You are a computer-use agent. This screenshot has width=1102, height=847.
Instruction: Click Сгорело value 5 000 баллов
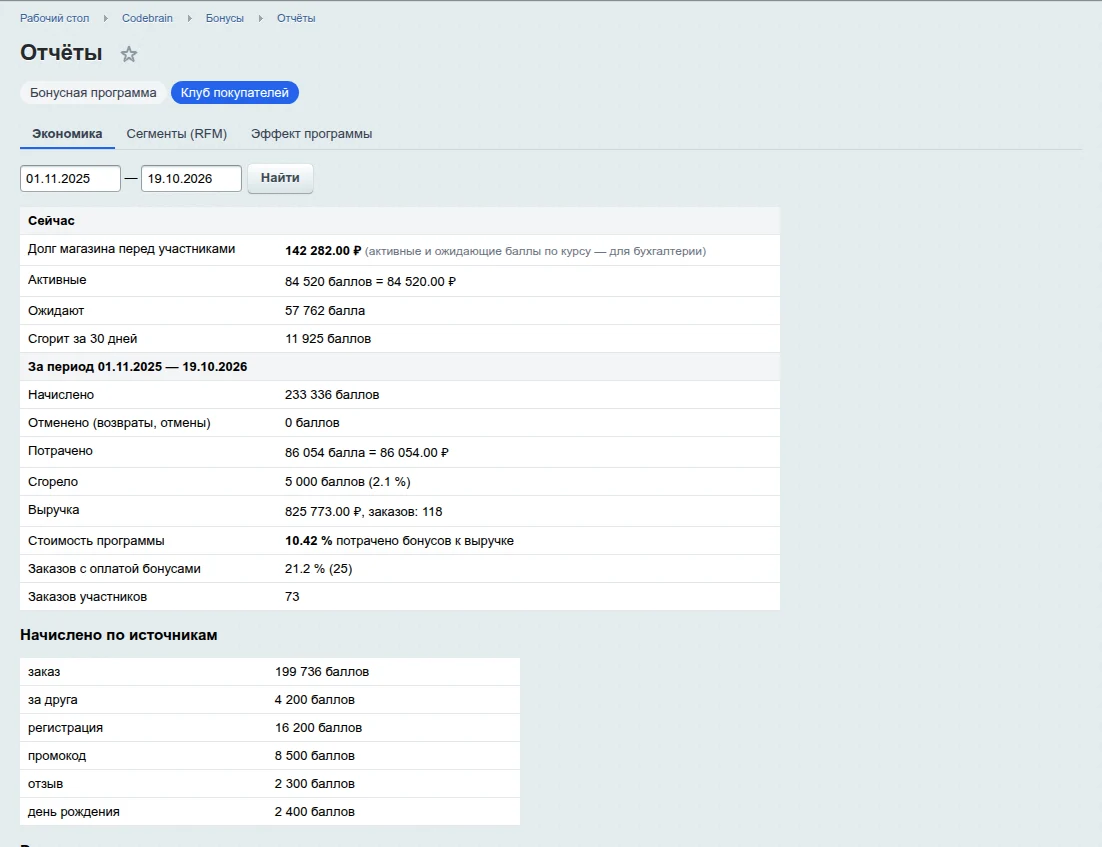coord(347,482)
